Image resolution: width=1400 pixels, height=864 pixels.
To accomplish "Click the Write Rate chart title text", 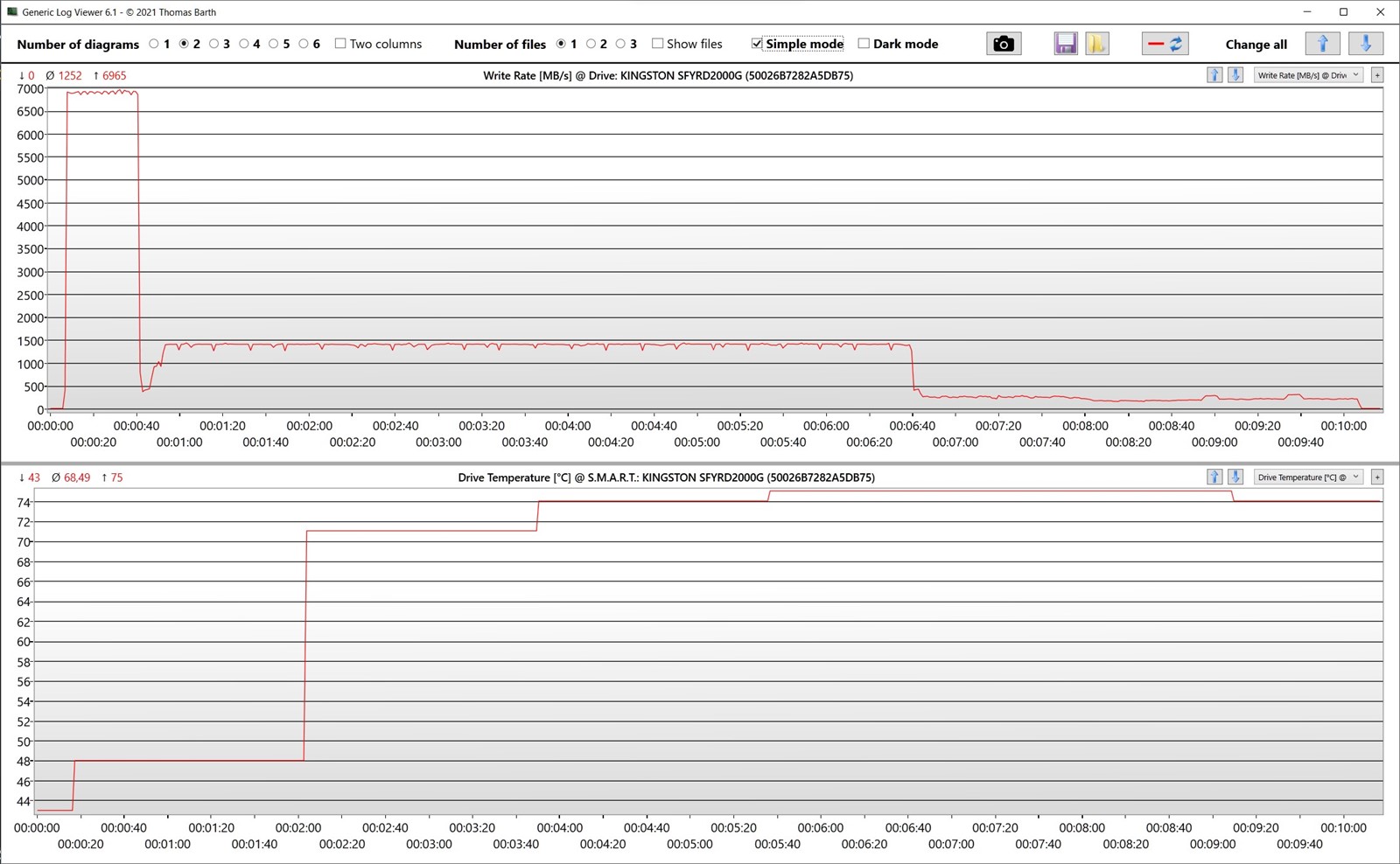I will click(x=668, y=75).
